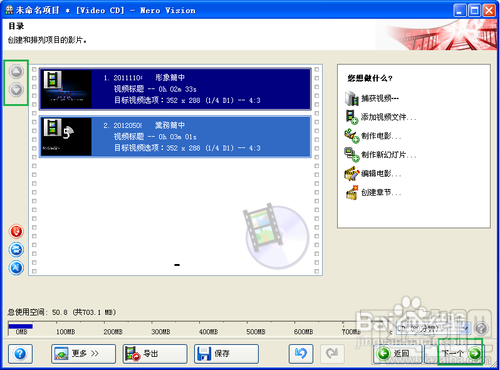Click the red delete title icon
500x370 pixels.
16,231
